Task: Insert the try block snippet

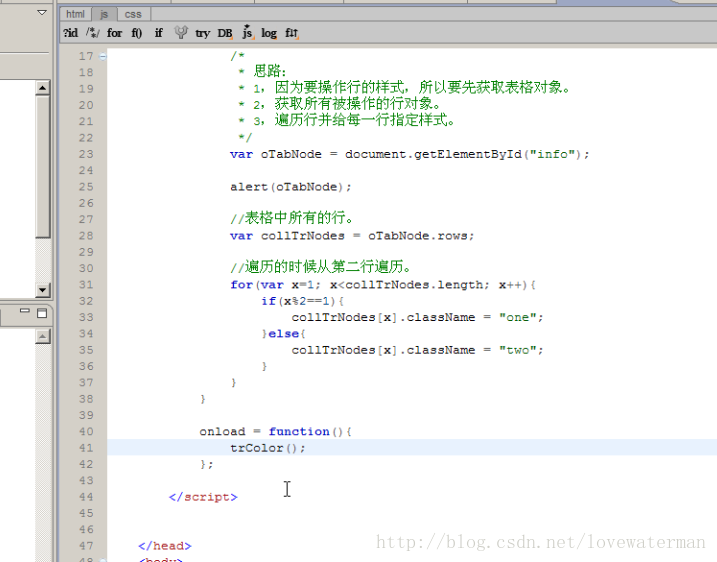Action: 202,33
